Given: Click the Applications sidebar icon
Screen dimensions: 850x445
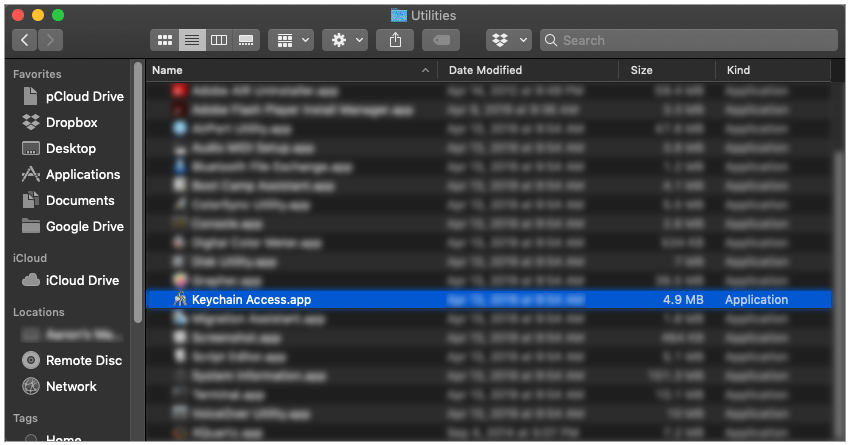Looking at the screenshot, I should 31,174.
